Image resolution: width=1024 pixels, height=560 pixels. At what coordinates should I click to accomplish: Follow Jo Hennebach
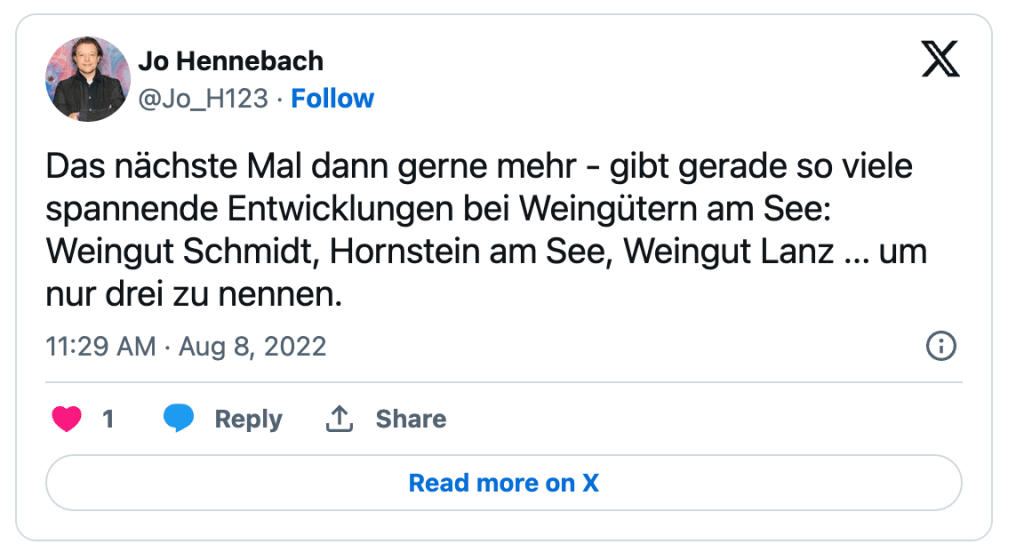coord(332,98)
